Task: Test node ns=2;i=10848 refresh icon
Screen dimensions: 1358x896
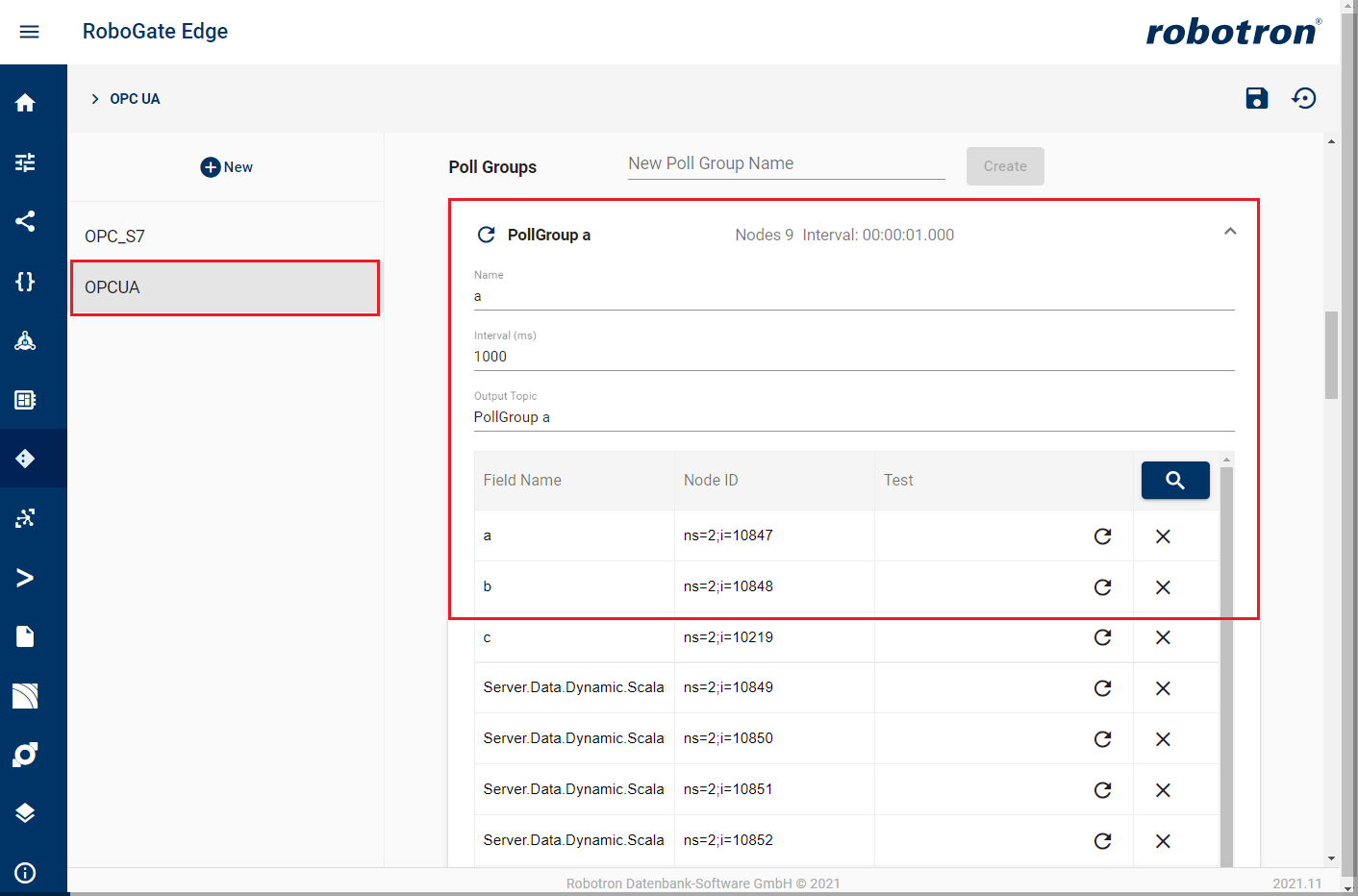Action: [1103, 587]
